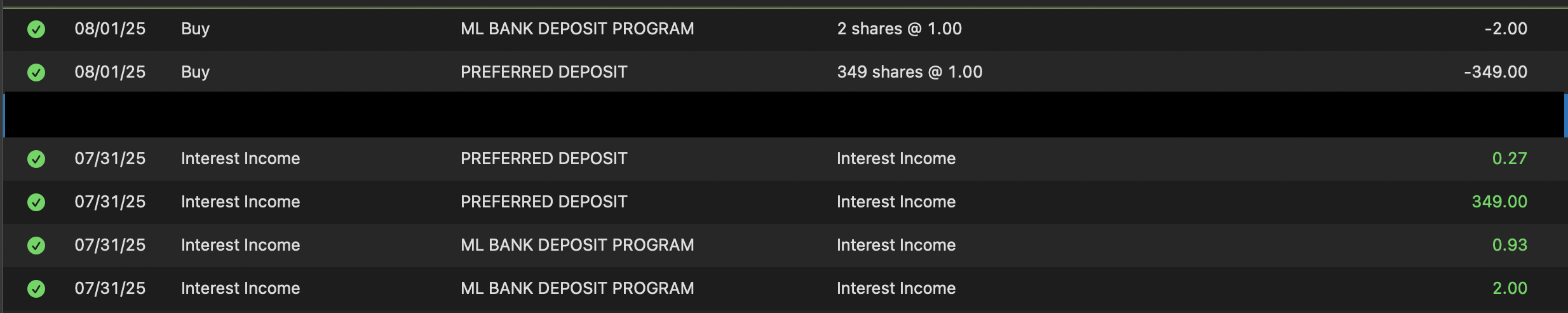Click green checkmark beside 349.00 interest row

pos(36,202)
